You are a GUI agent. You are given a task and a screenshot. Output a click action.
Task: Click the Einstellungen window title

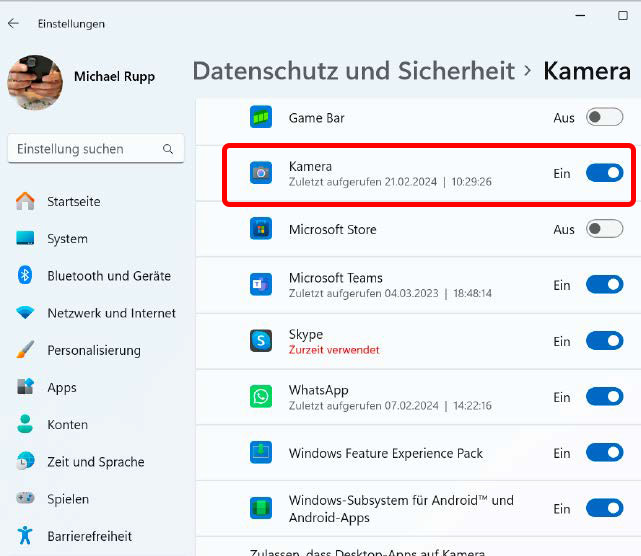pos(71,24)
